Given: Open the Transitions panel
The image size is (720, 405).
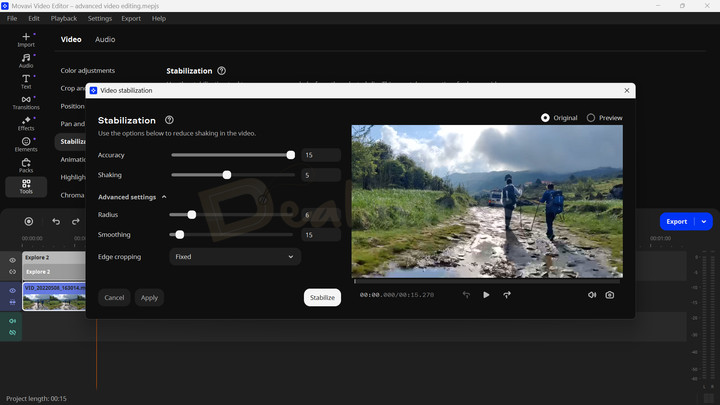Looking at the screenshot, I should coord(26,100).
